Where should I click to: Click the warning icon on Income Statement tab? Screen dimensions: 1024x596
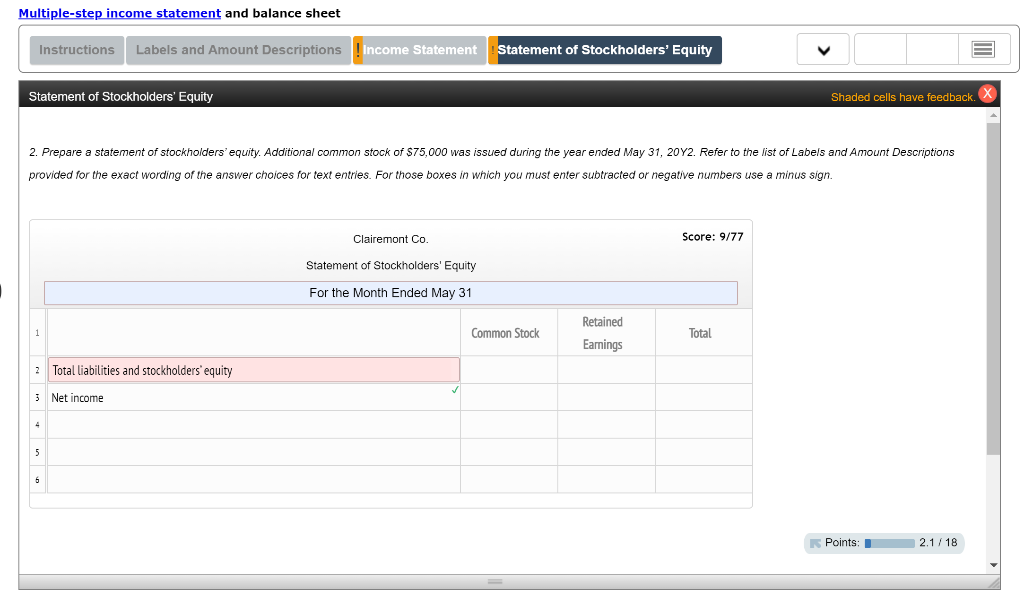358,50
